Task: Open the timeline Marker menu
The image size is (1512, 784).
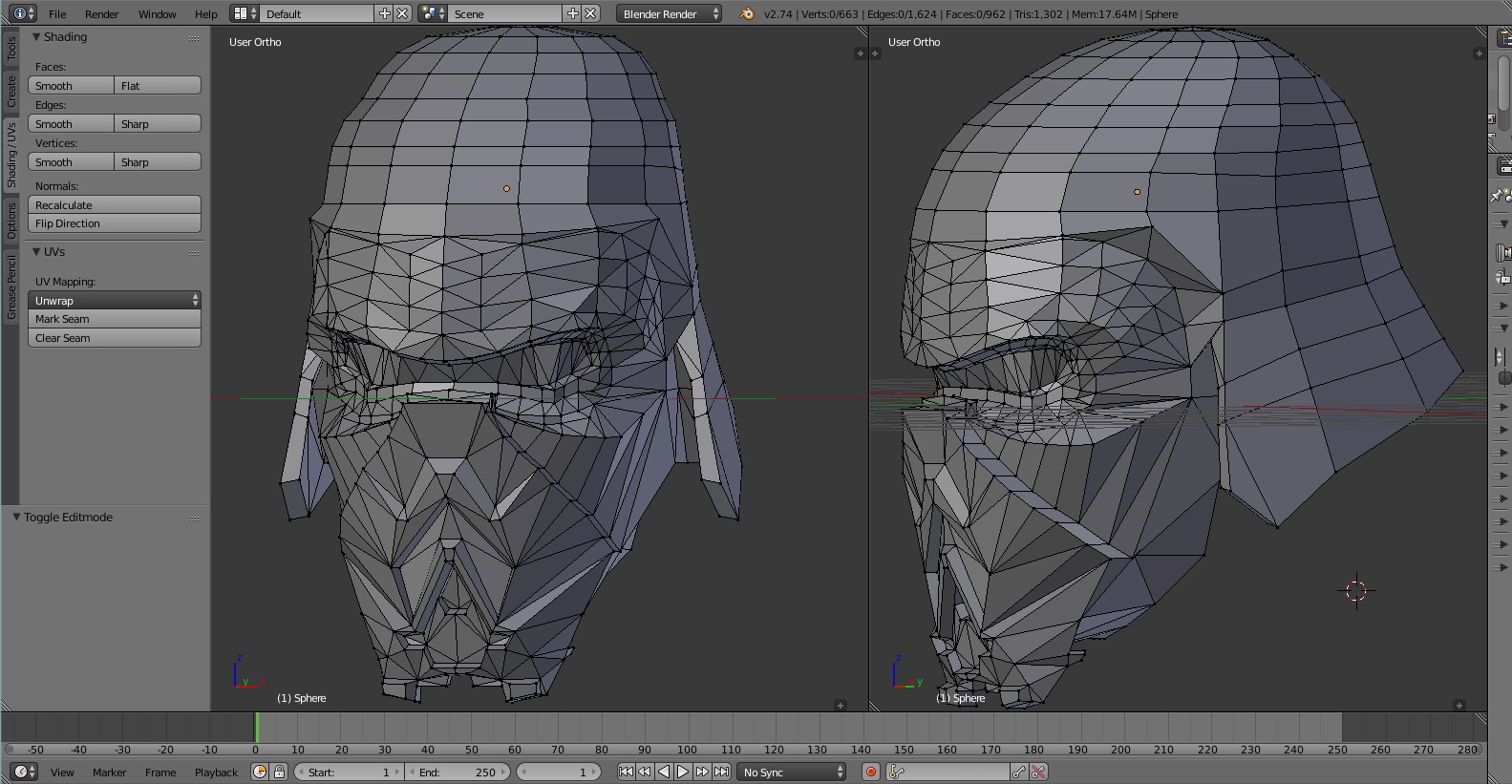Action: click(x=109, y=772)
